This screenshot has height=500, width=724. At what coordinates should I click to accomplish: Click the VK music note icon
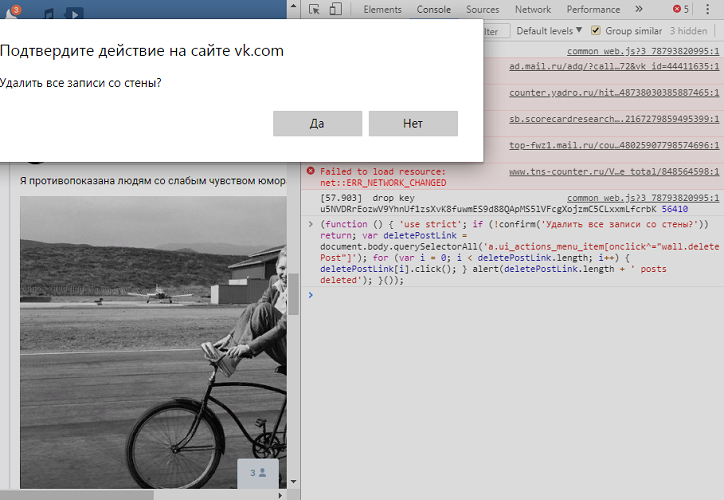tap(49, 13)
